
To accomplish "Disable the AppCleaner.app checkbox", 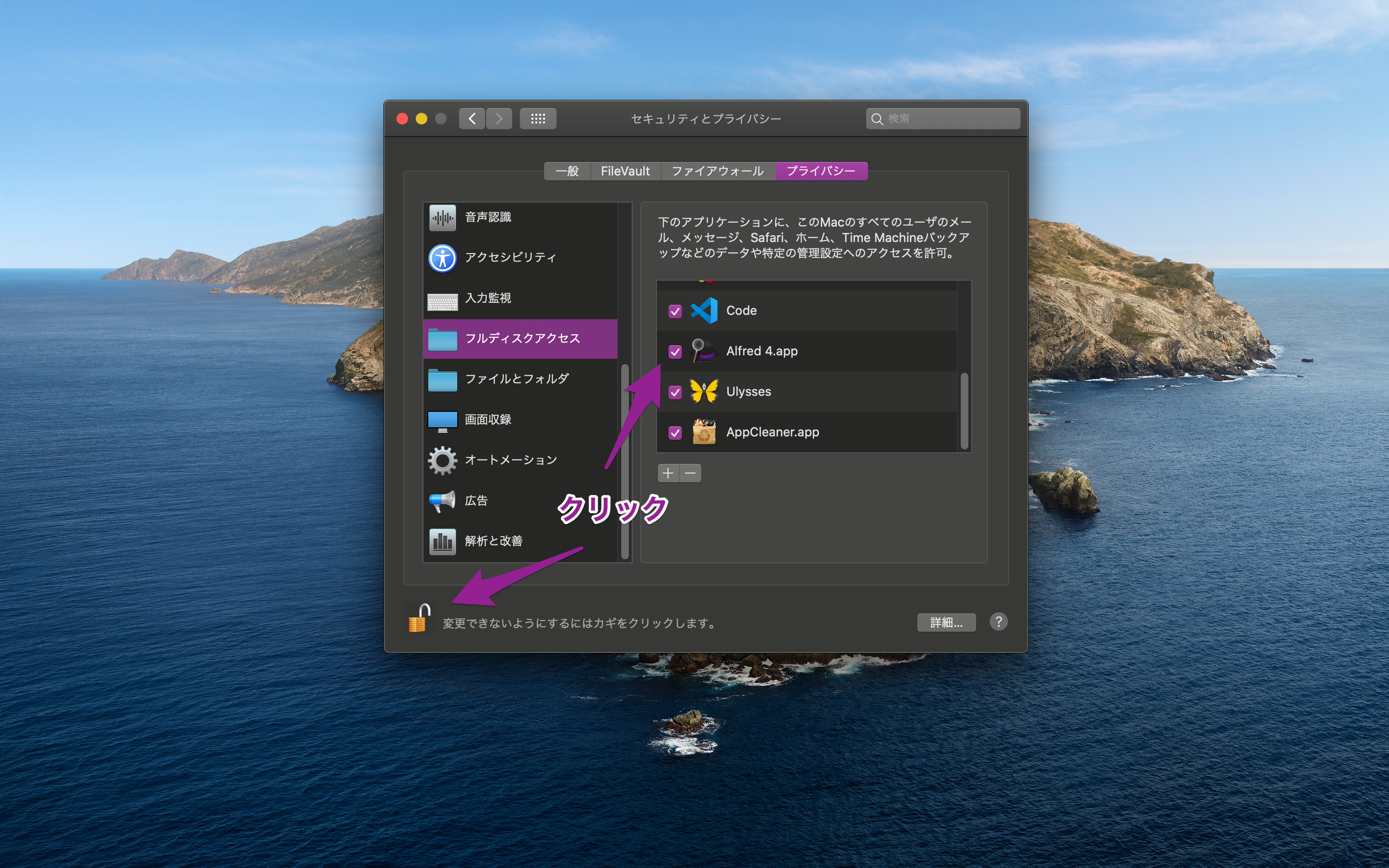I will [x=675, y=432].
